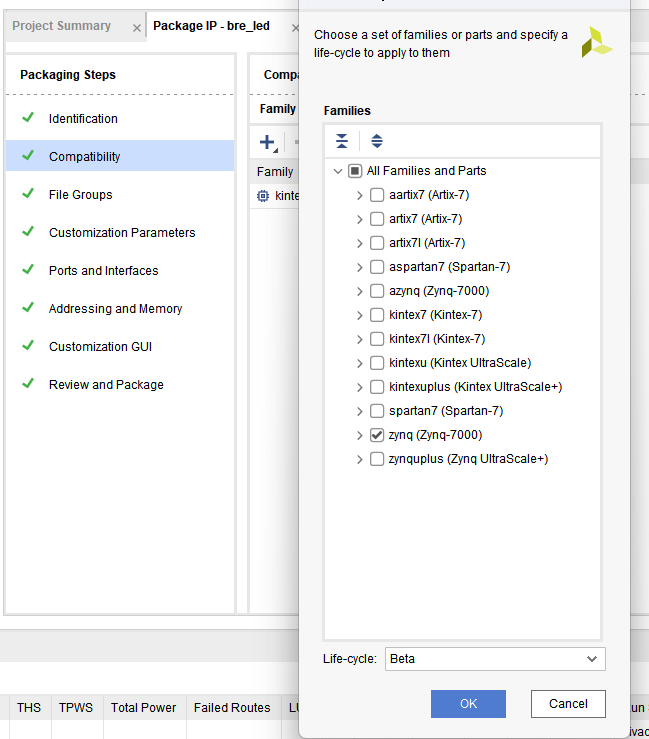Check the kintex7 (Kintex-7) checkbox
Image resolution: width=649 pixels, height=739 pixels.
377,315
